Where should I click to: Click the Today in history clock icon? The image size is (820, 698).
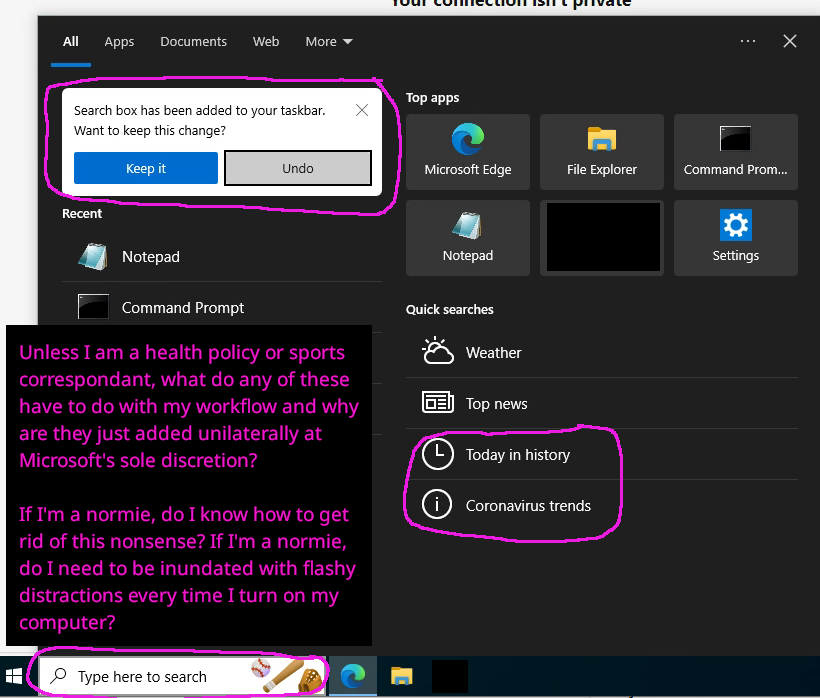point(437,454)
